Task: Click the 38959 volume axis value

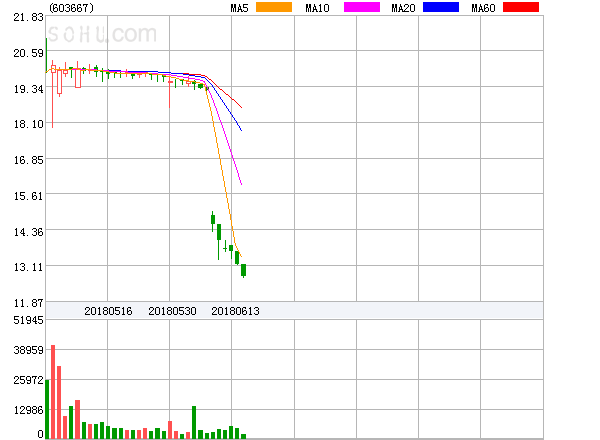Action: 28,350
